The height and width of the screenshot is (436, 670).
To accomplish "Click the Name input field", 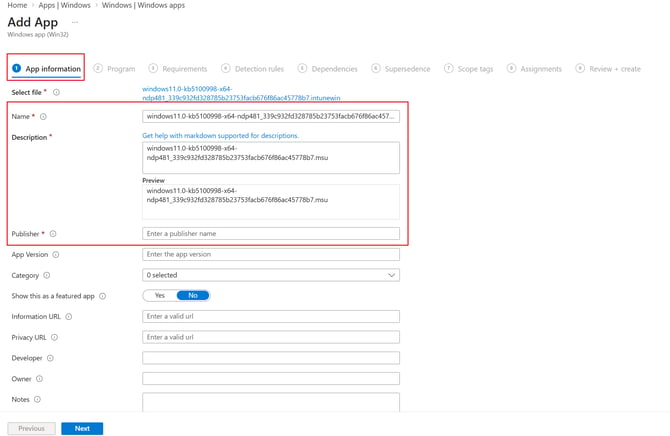I will (x=271, y=116).
